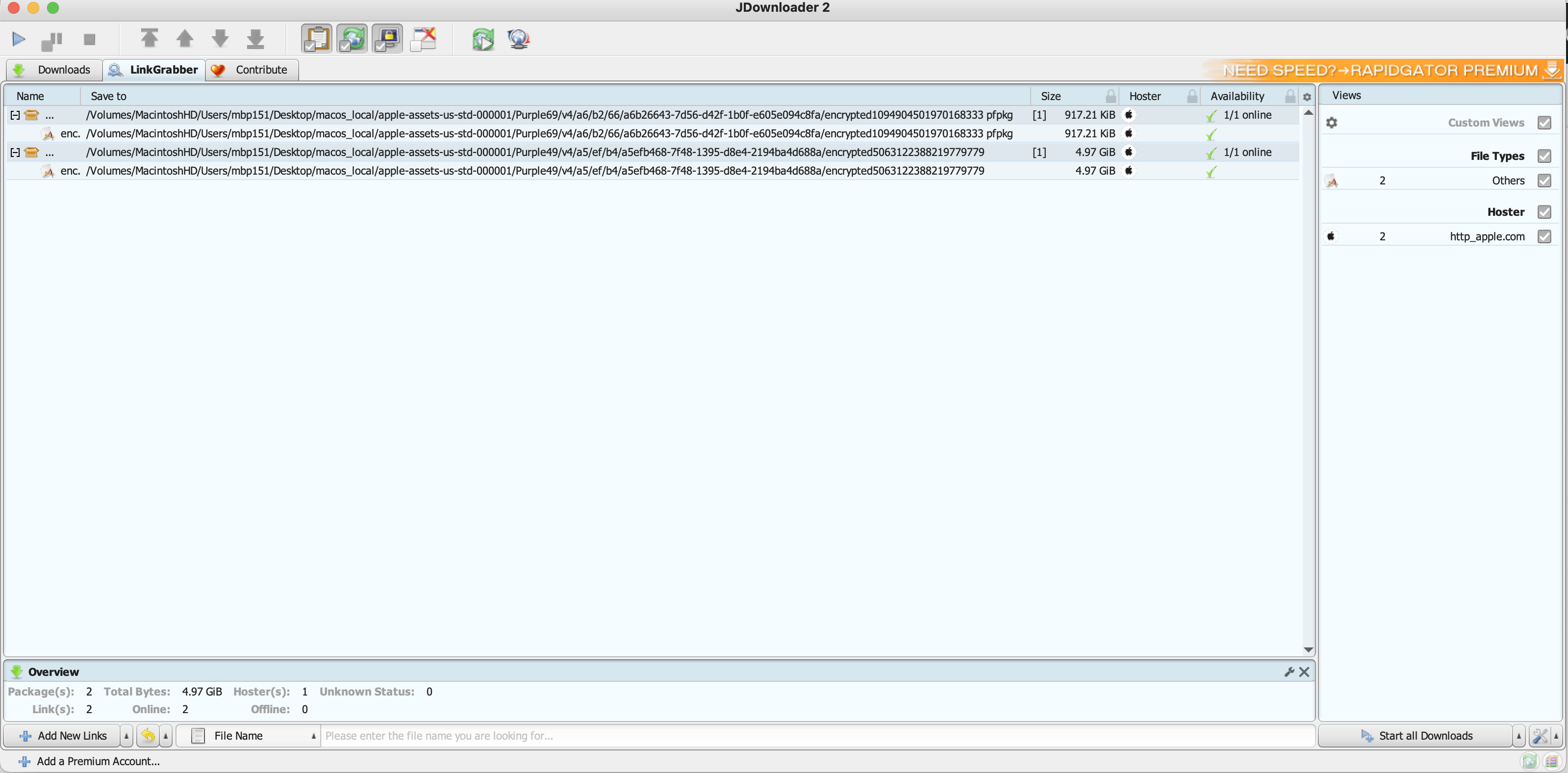Viewport: 1568px width, 773px height.
Task: Click the table scrollbar down arrow
Action: [x=1308, y=650]
